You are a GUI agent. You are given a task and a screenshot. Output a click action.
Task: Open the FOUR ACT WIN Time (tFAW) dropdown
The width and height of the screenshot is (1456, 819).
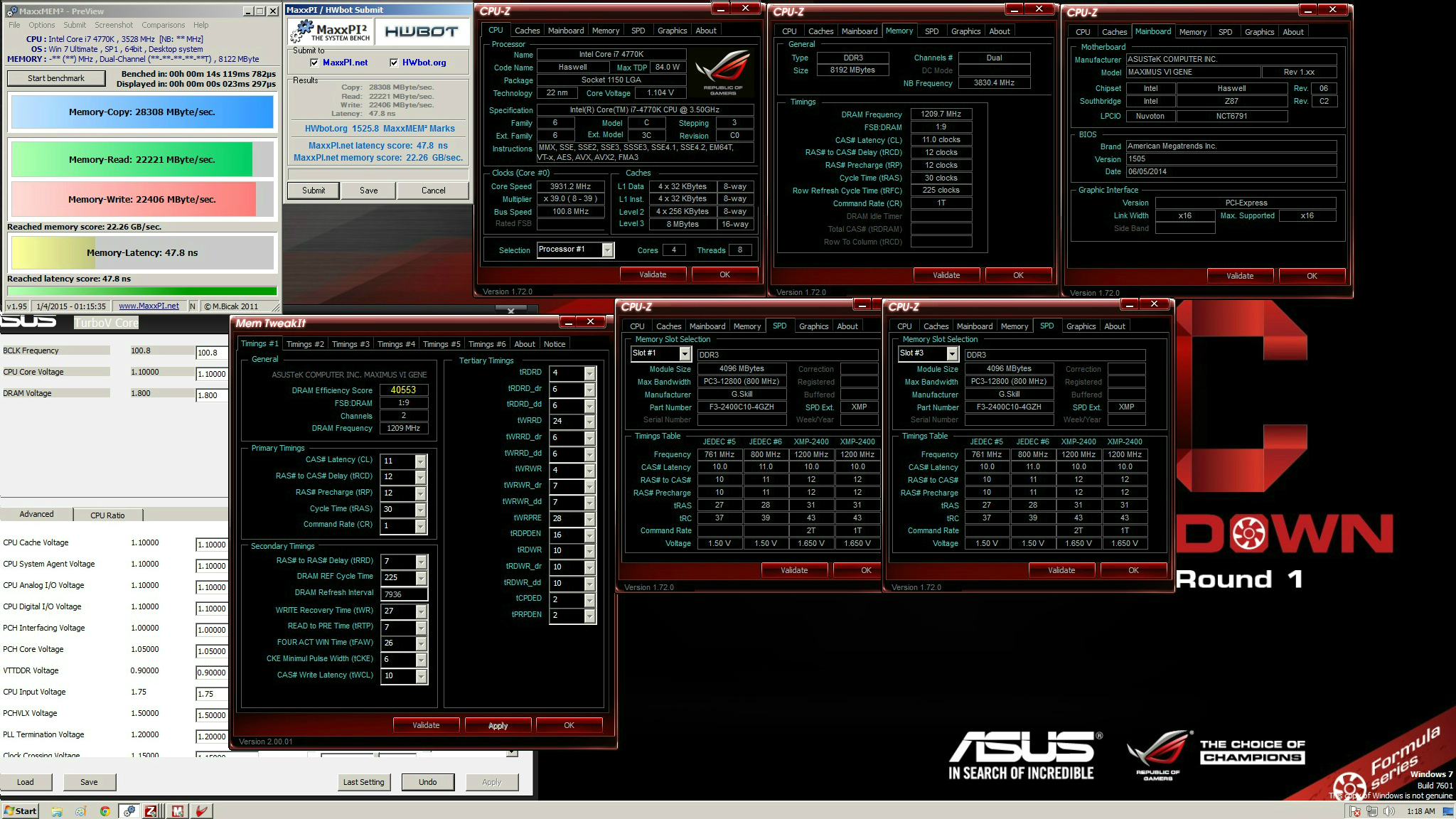[x=420, y=643]
